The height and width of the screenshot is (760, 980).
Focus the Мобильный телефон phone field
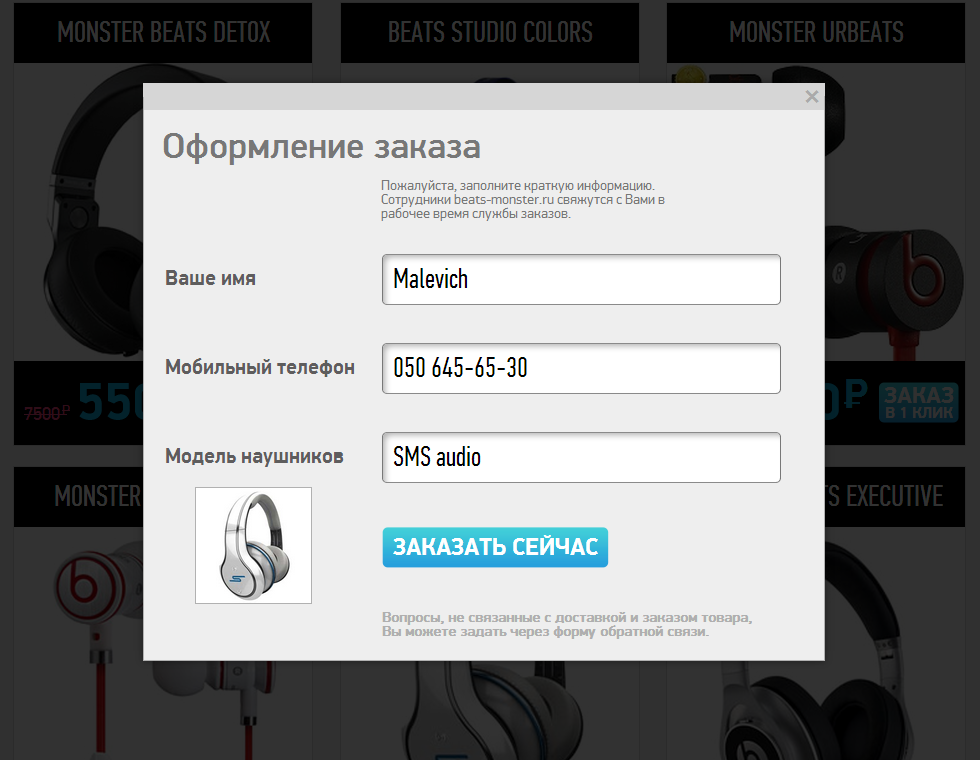coord(581,368)
